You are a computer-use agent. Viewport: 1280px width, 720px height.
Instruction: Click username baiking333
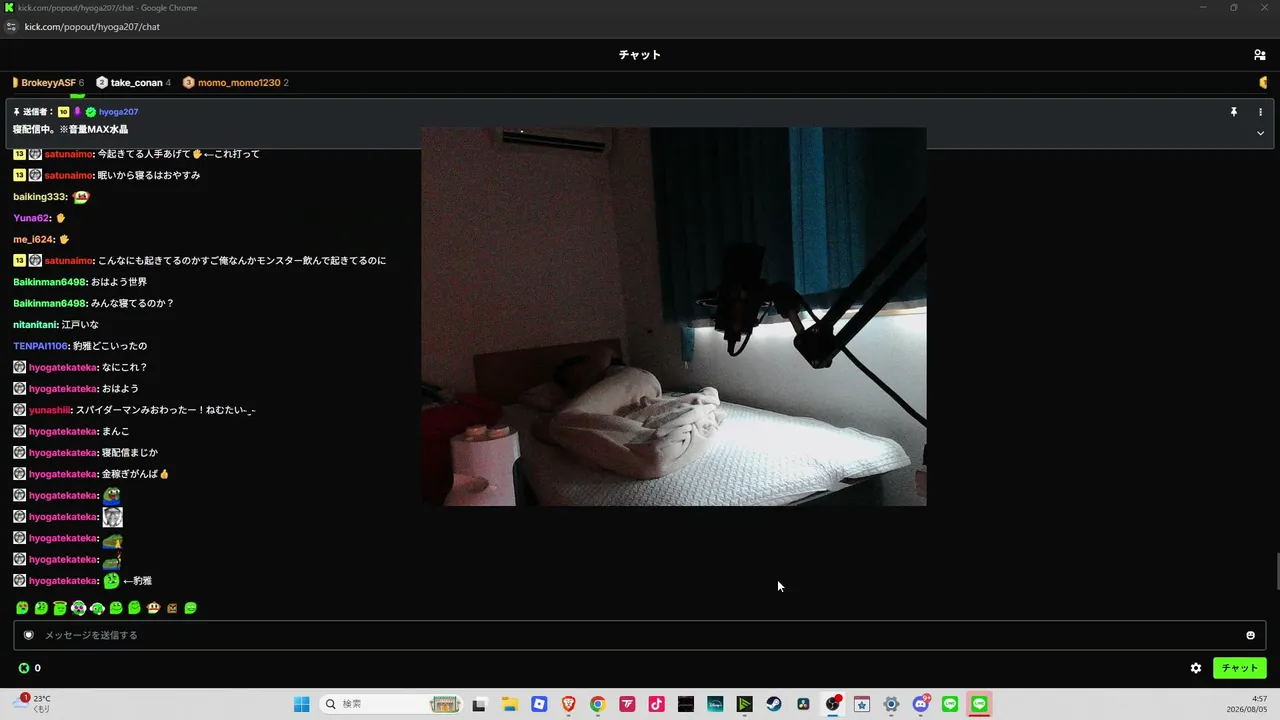(39, 197)
